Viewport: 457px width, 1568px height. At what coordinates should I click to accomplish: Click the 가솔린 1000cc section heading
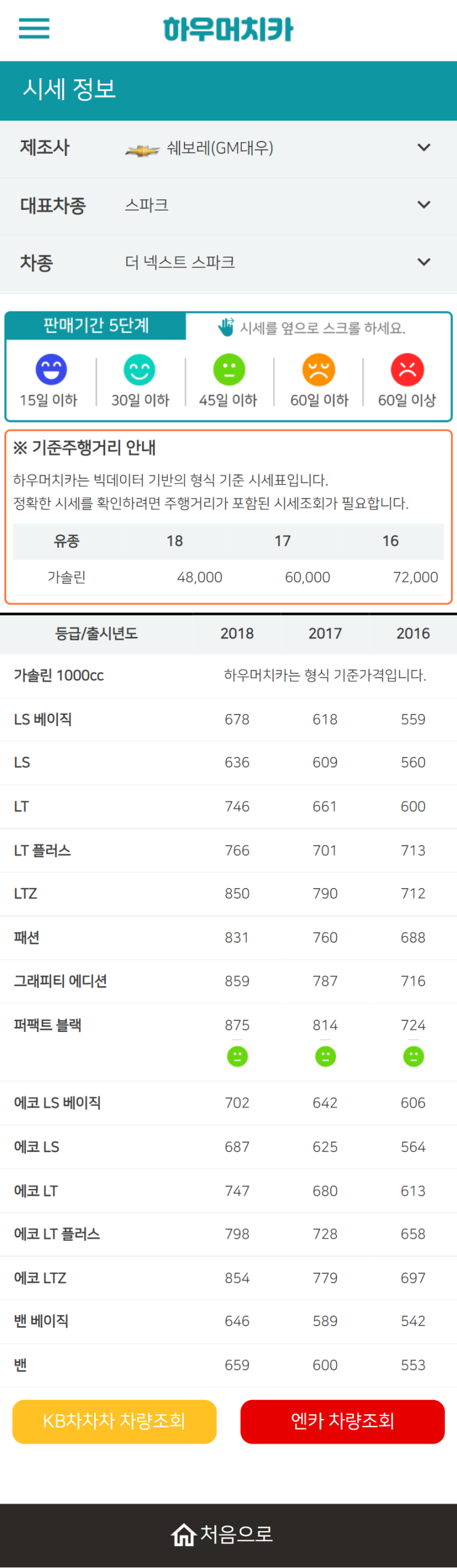pyautogui.click(x=59, y=676)
